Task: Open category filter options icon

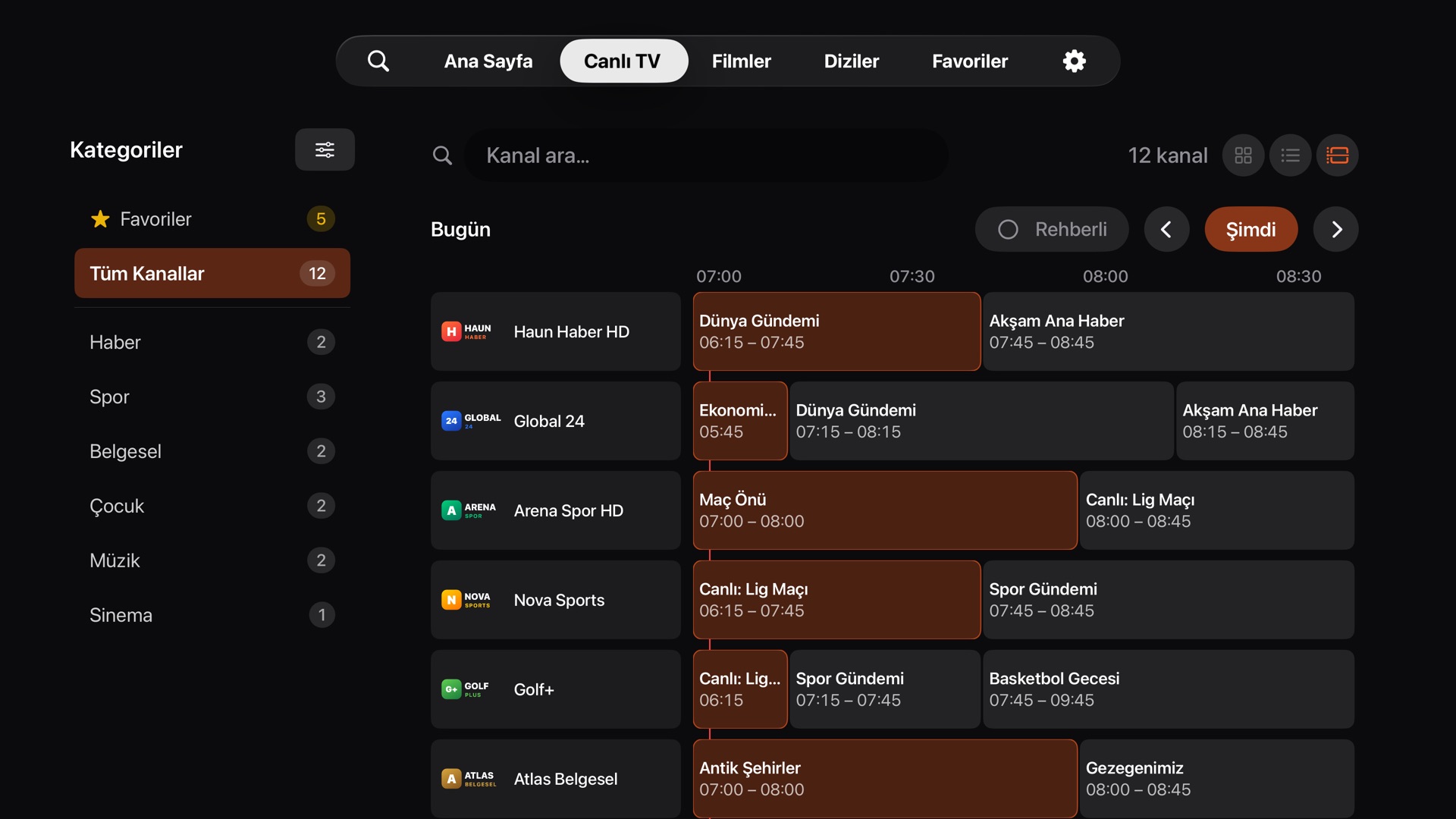Action: (x=325, y=149)
